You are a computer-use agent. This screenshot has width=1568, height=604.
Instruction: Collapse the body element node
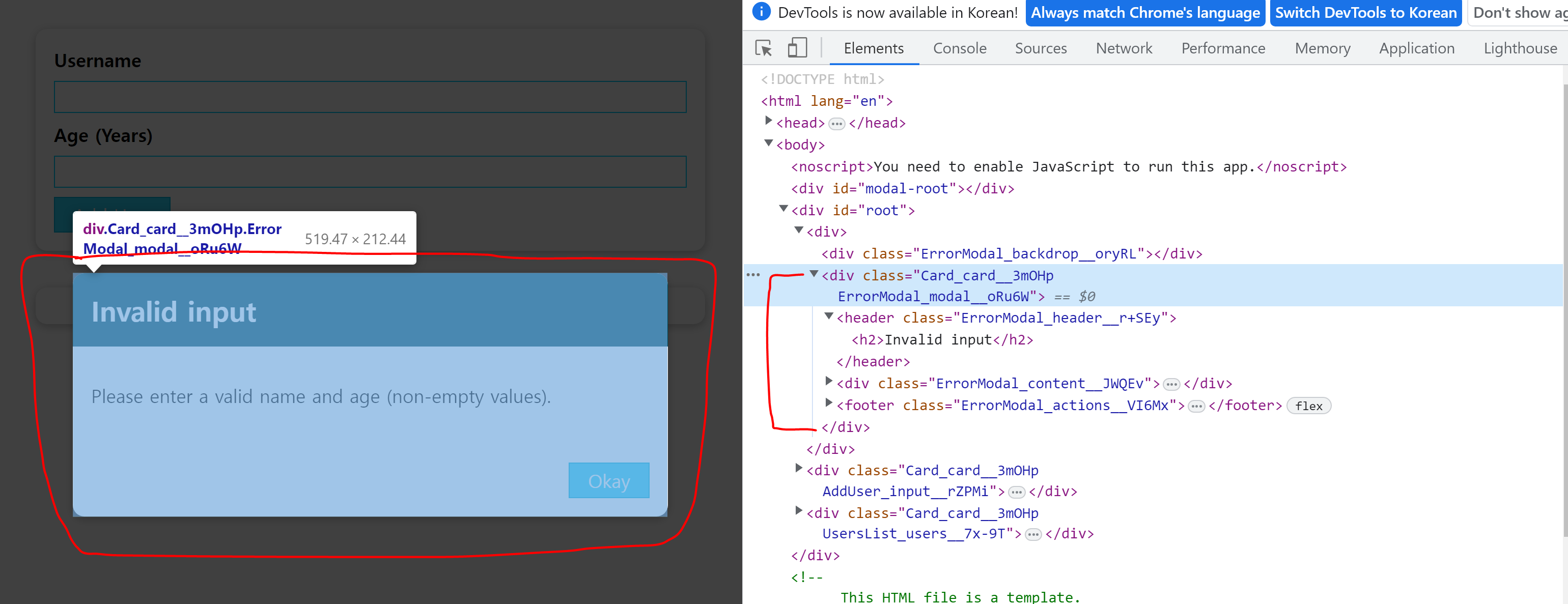768,143
